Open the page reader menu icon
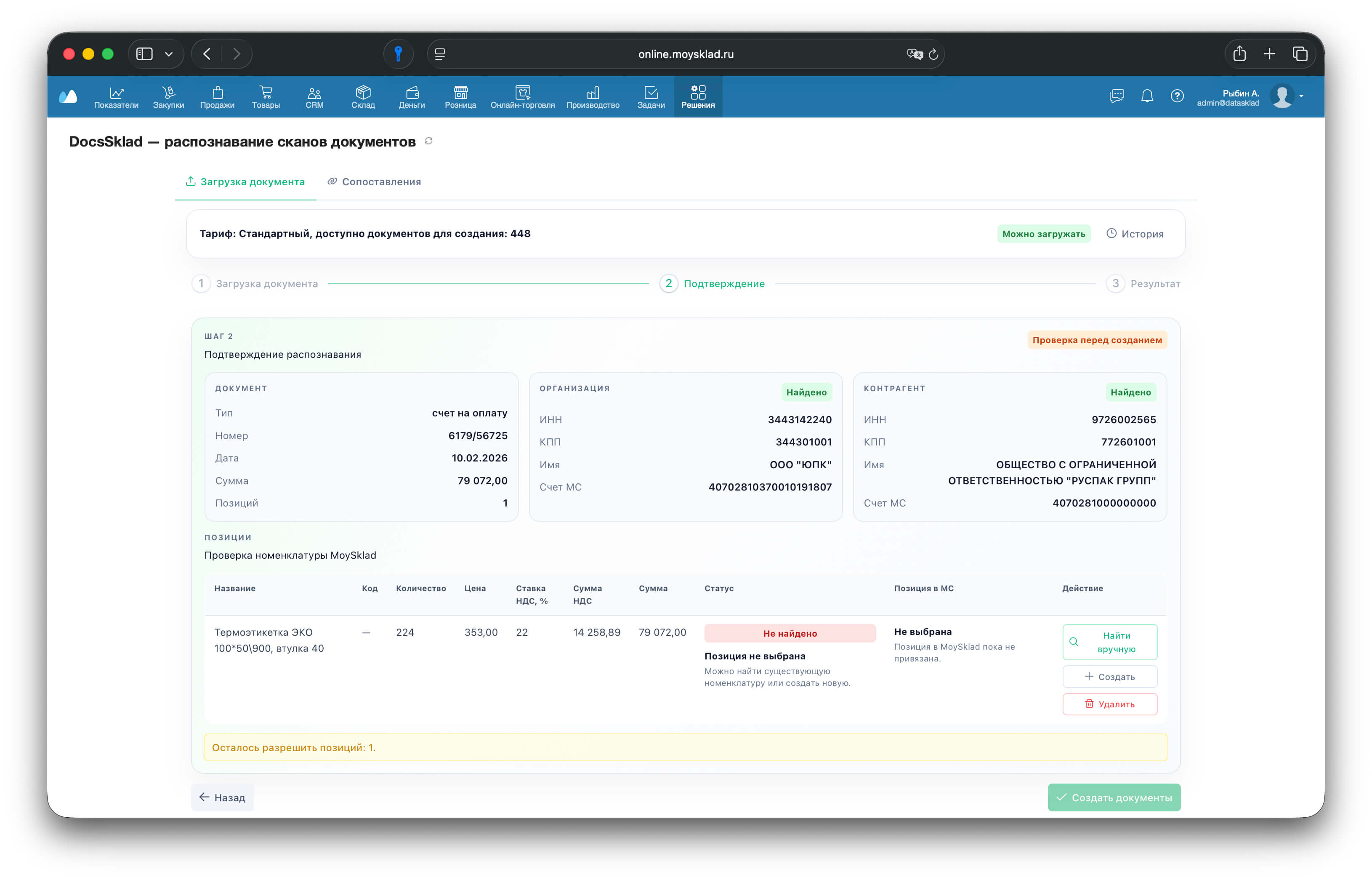Image resolution: width=1372 pixels, height=880 pixels. tap(440, 54)
